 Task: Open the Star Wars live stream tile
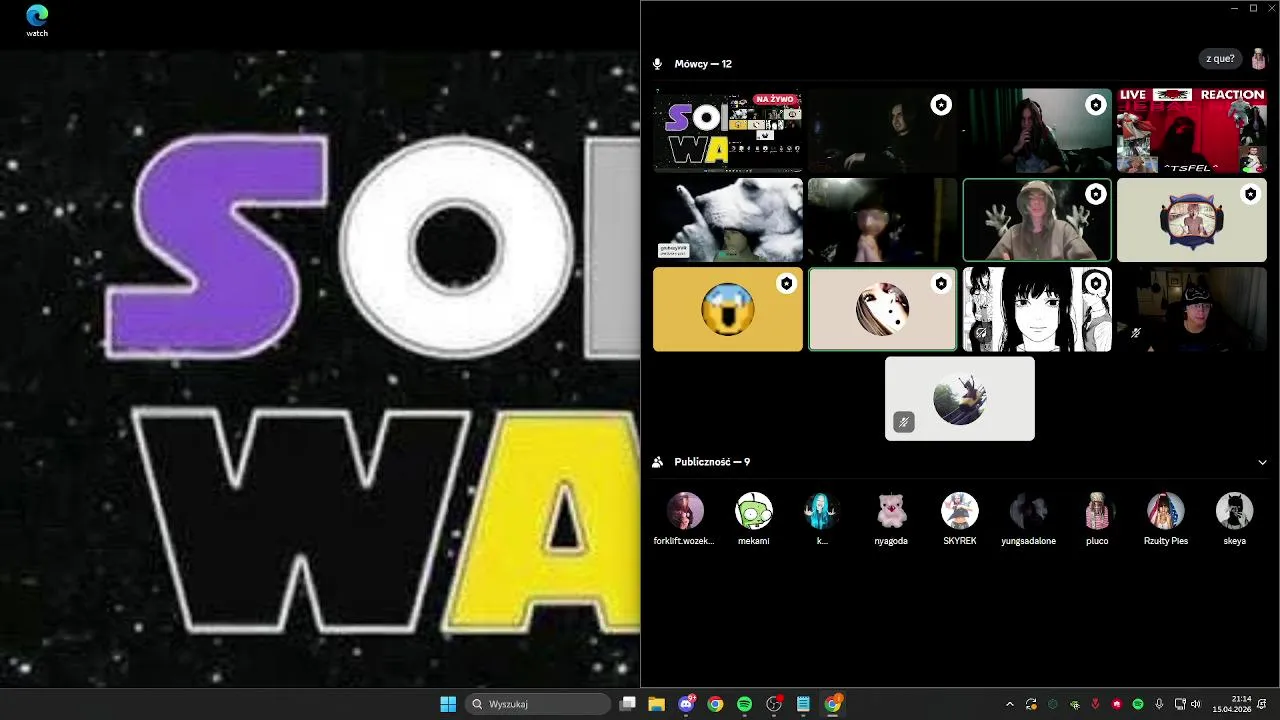[x=728, y=131]
